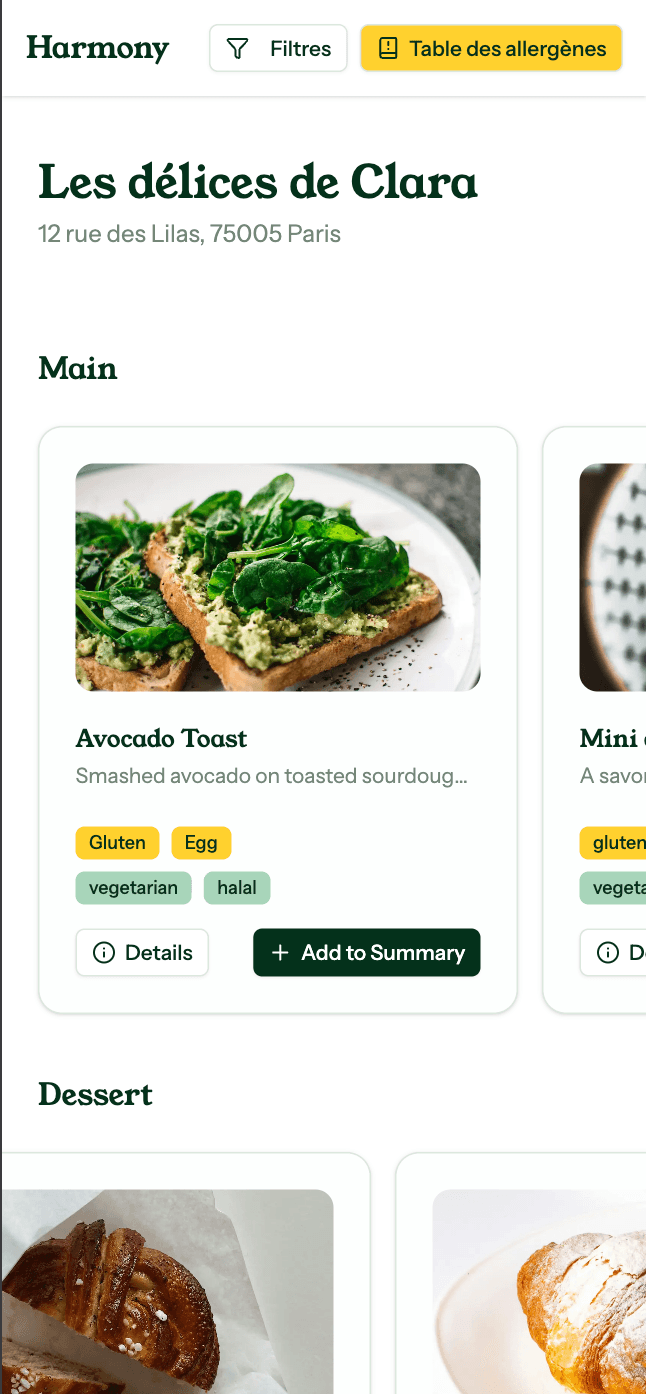Select the vegetarian diet tag
This screenshot has width=646, height=1394.
(133, 888)
